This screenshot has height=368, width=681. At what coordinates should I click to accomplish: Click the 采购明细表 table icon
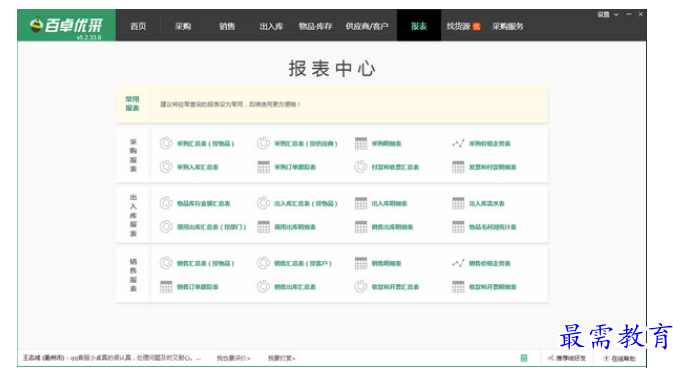pyautogui.click(x=361, y=143)
